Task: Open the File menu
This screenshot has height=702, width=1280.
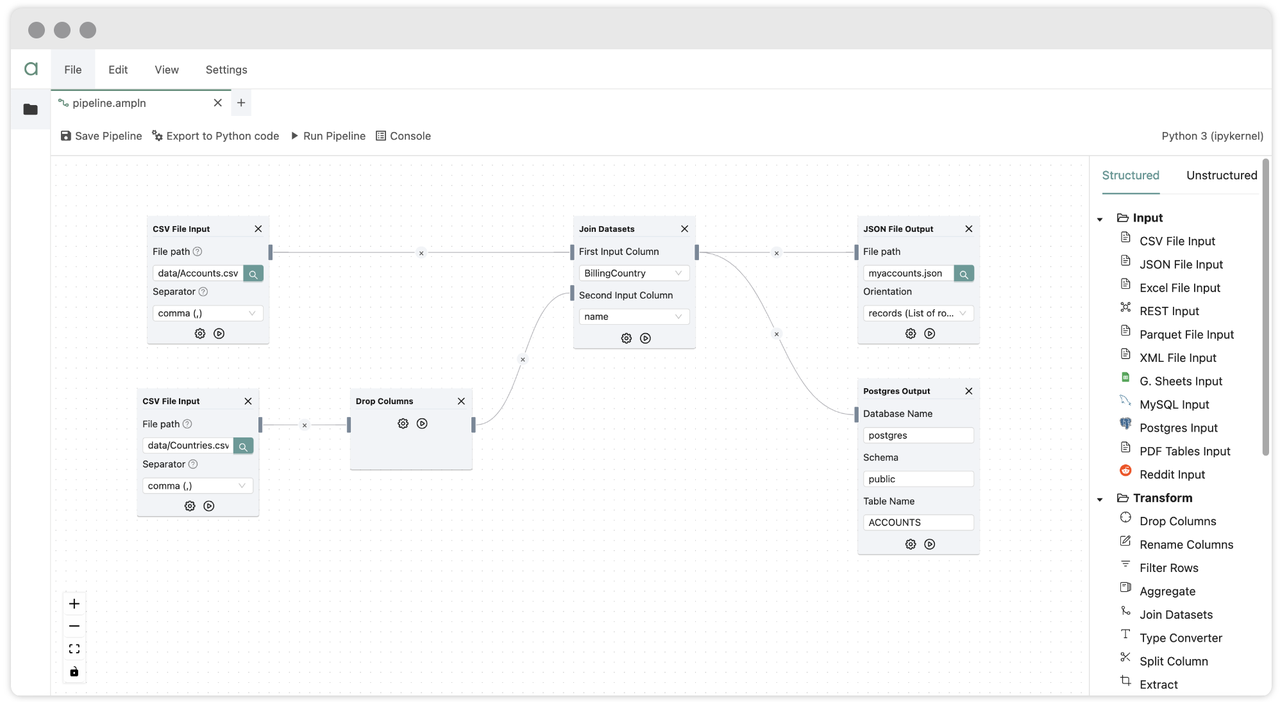Action: point(73,70)
